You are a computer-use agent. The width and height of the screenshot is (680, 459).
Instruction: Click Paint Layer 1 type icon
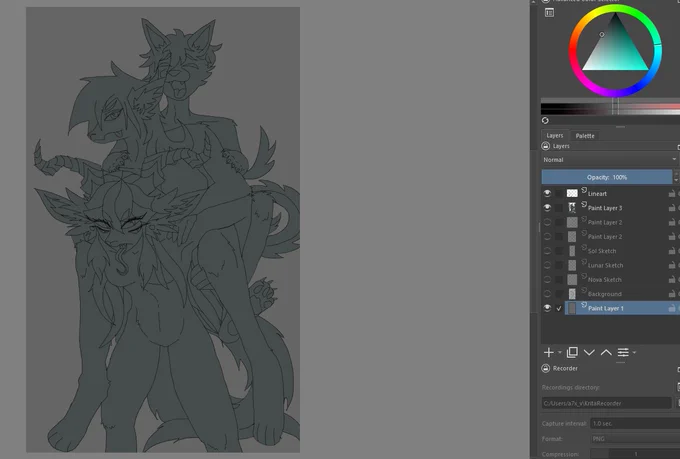pos(584,305)
